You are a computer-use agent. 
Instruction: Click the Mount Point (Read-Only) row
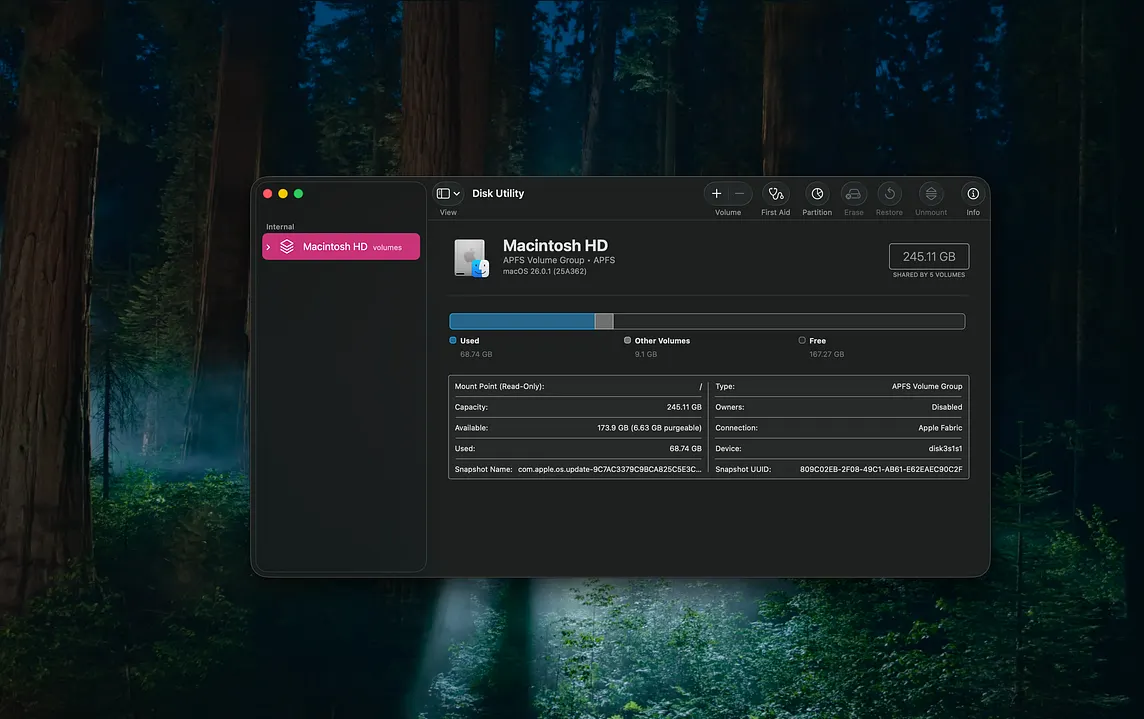tap(578, 386)
